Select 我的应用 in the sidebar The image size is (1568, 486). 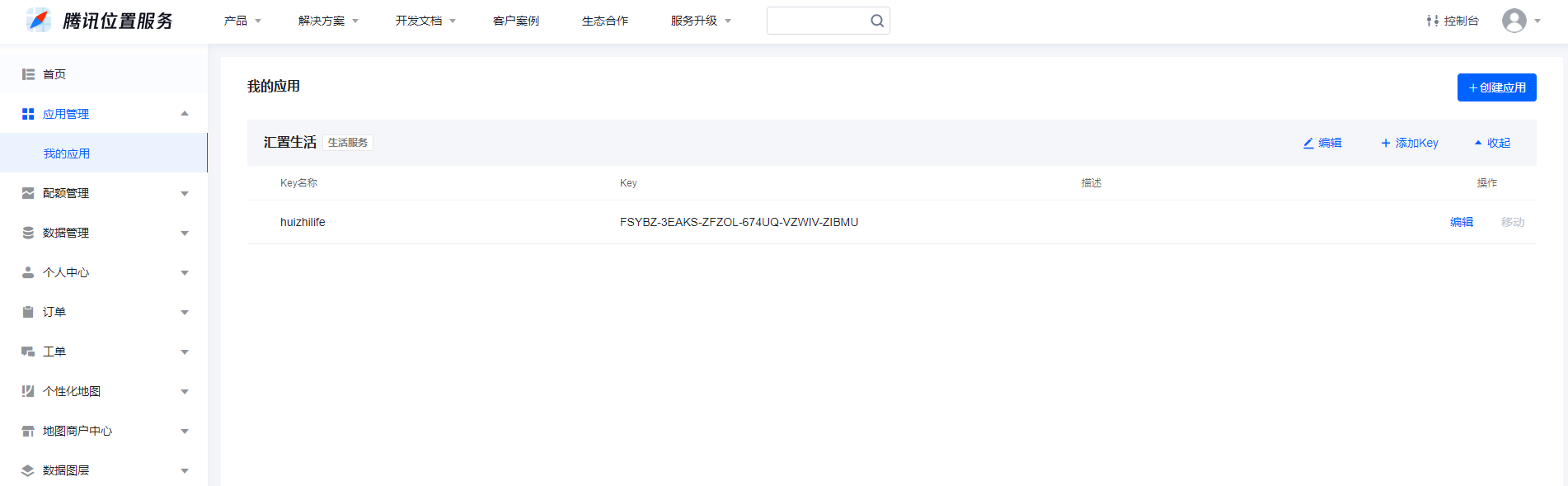[67, 153]
